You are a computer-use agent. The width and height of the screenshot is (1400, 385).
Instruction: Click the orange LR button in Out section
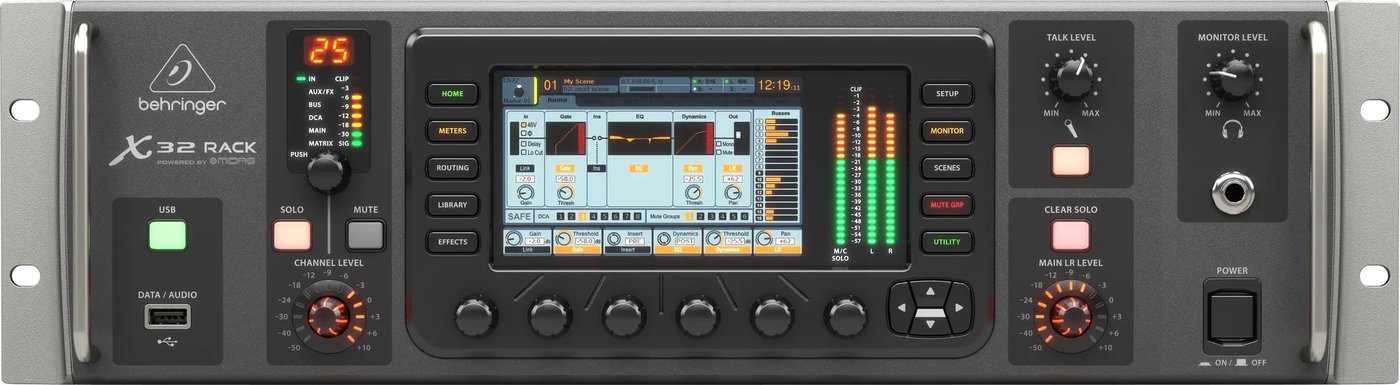tap(733, 168)
